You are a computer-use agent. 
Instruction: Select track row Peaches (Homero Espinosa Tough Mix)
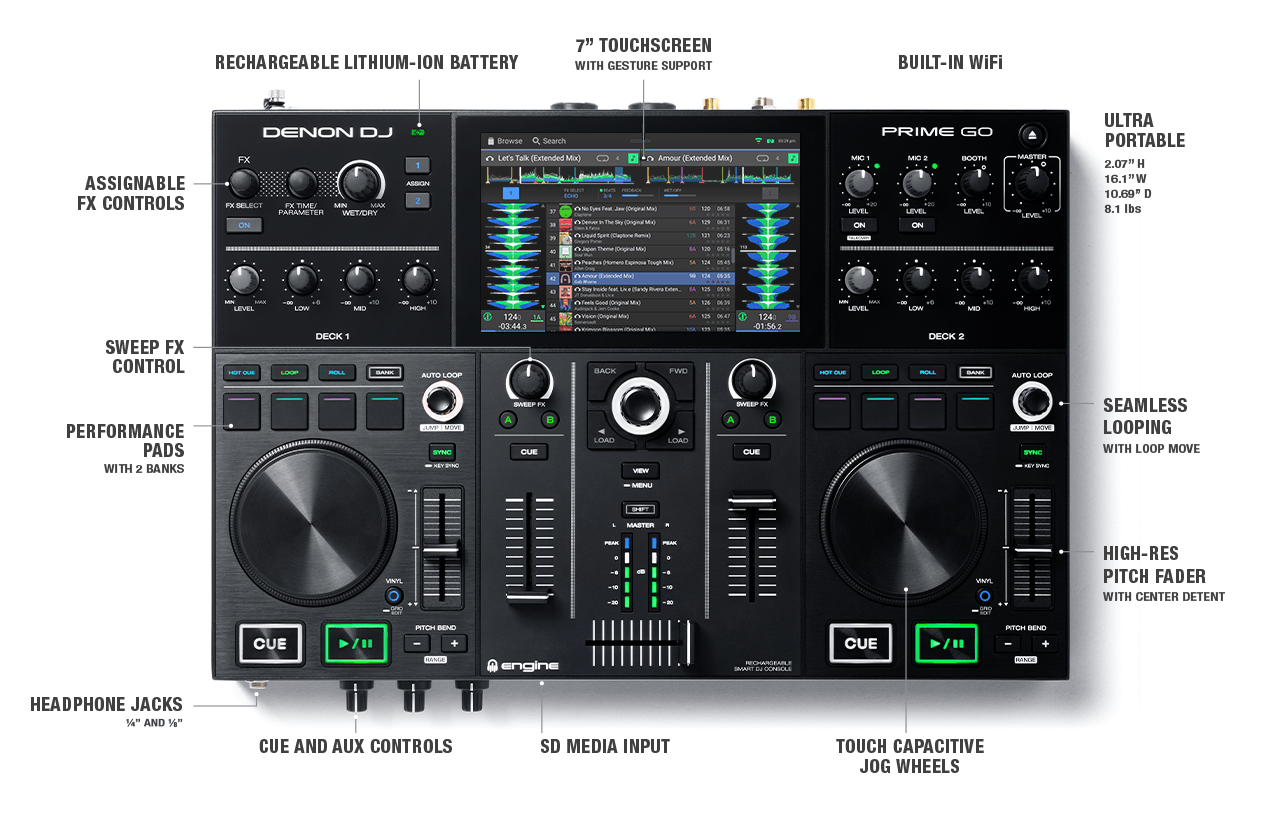click(641, 265)
